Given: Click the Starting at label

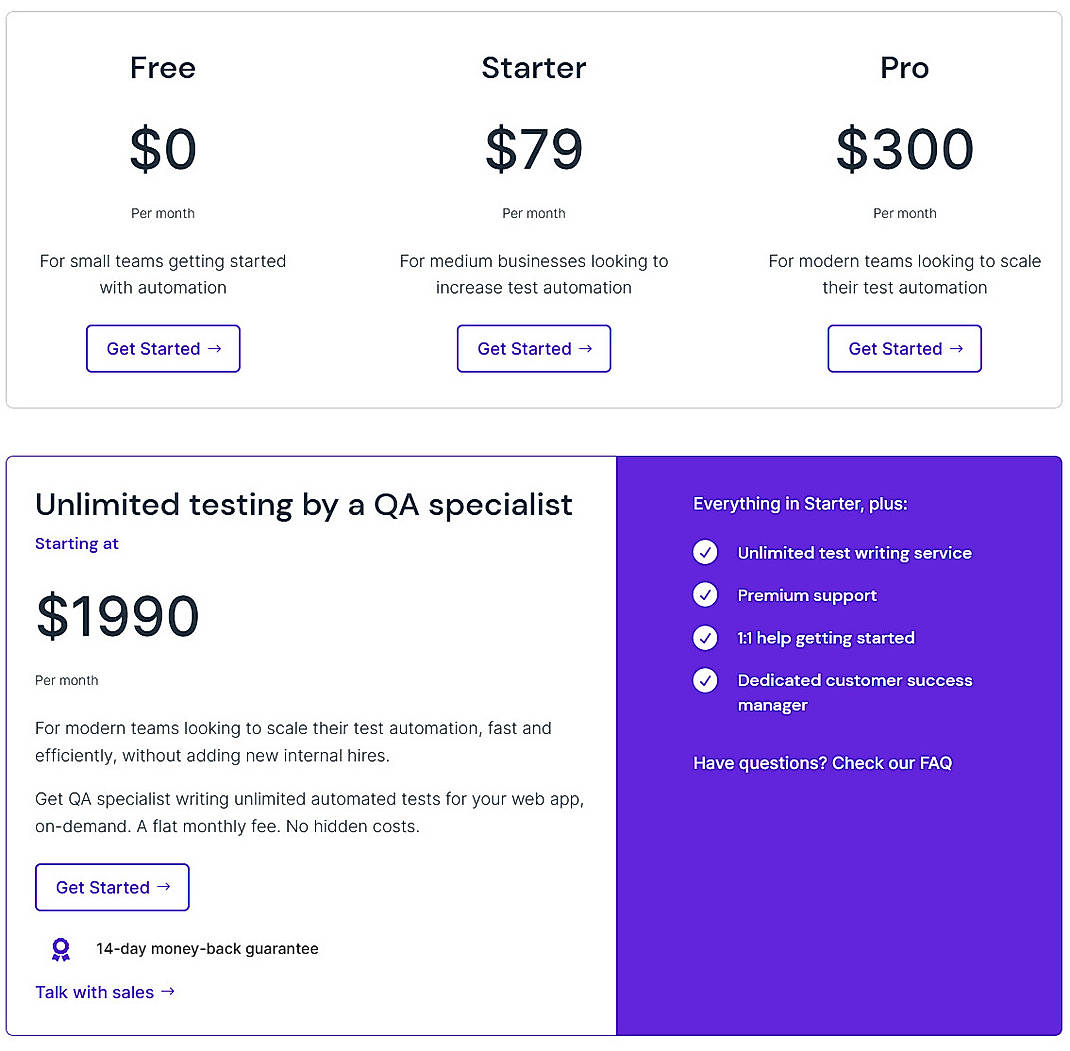Looking at the screenshot, I should pyautogui.click(x=76, y=543).
